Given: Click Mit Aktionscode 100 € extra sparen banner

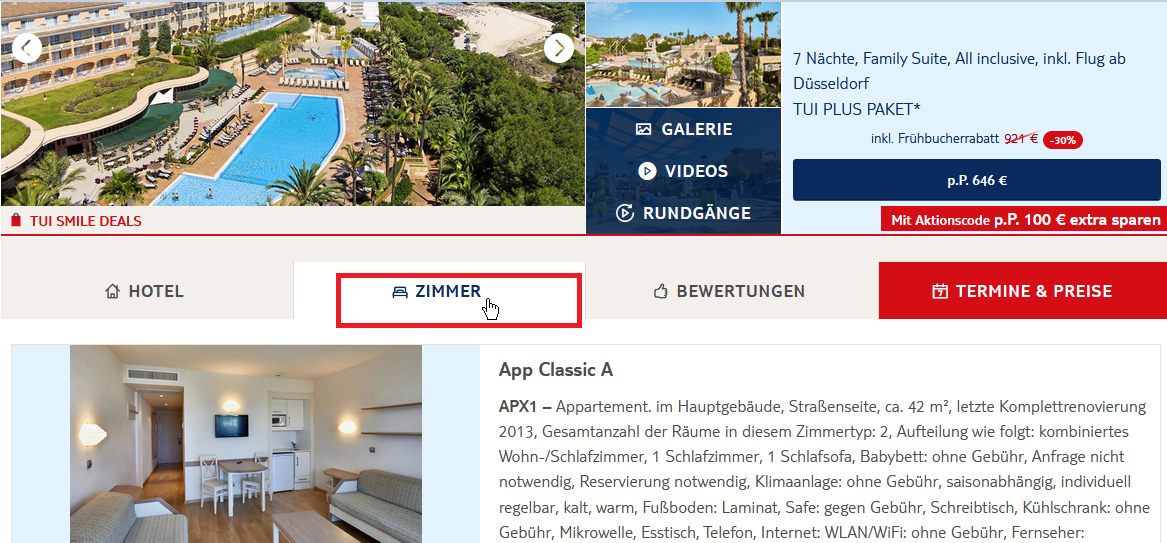Looking at the screenshot, I should click(1024, 220).
